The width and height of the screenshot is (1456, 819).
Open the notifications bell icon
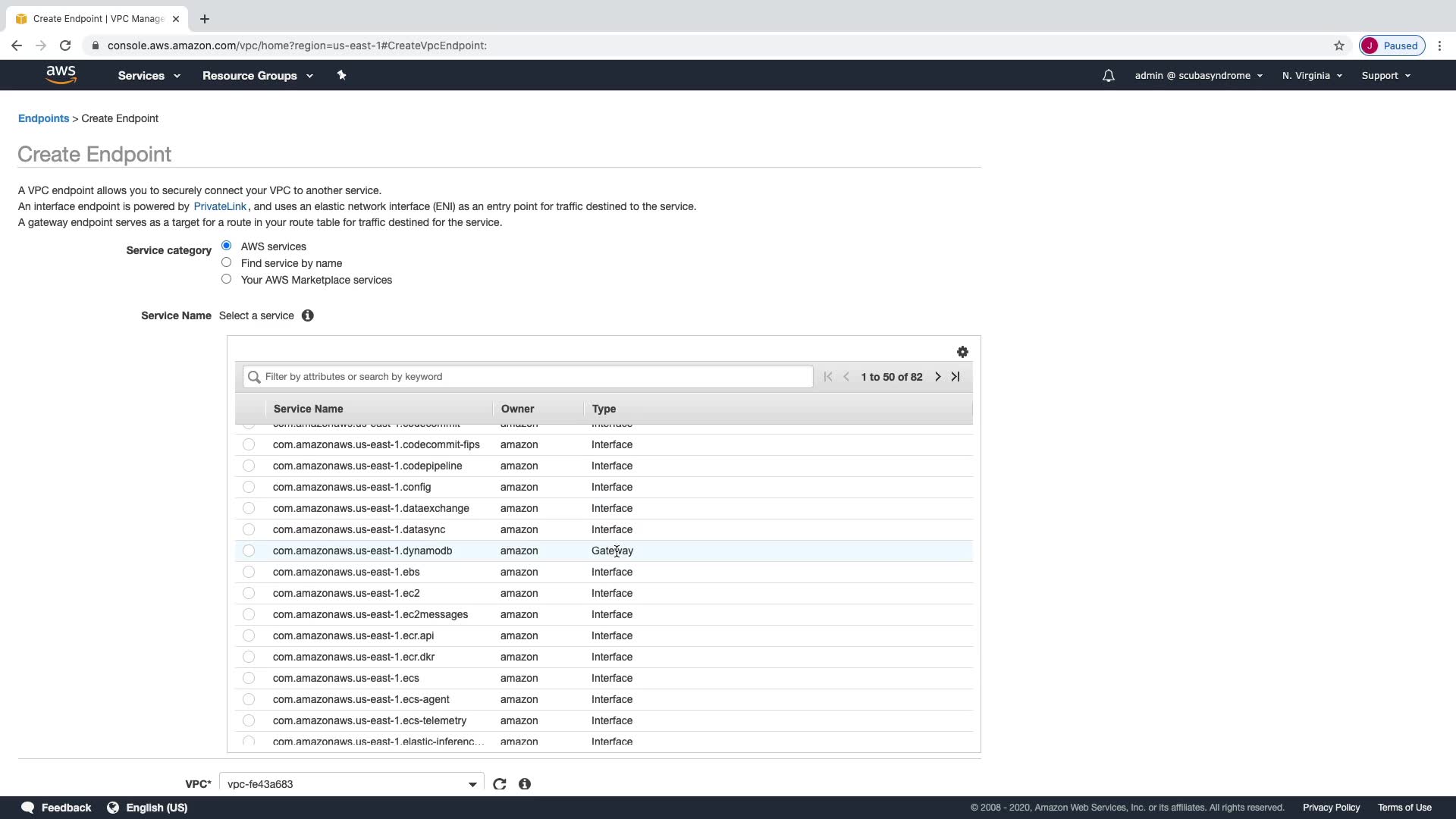(x=1108, y=76)
